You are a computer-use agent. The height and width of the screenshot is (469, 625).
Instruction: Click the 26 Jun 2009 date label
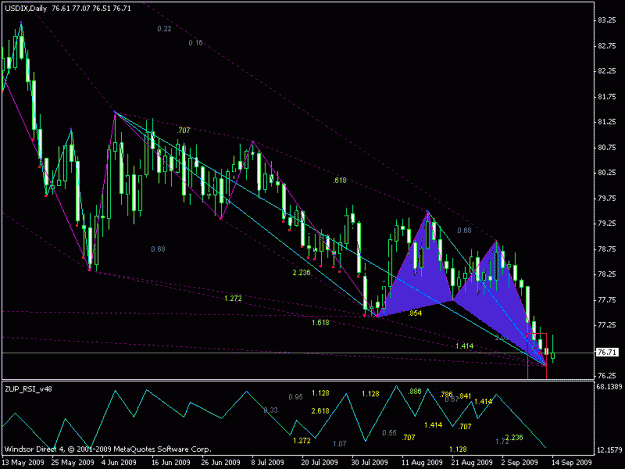click(x=220, y=462)
